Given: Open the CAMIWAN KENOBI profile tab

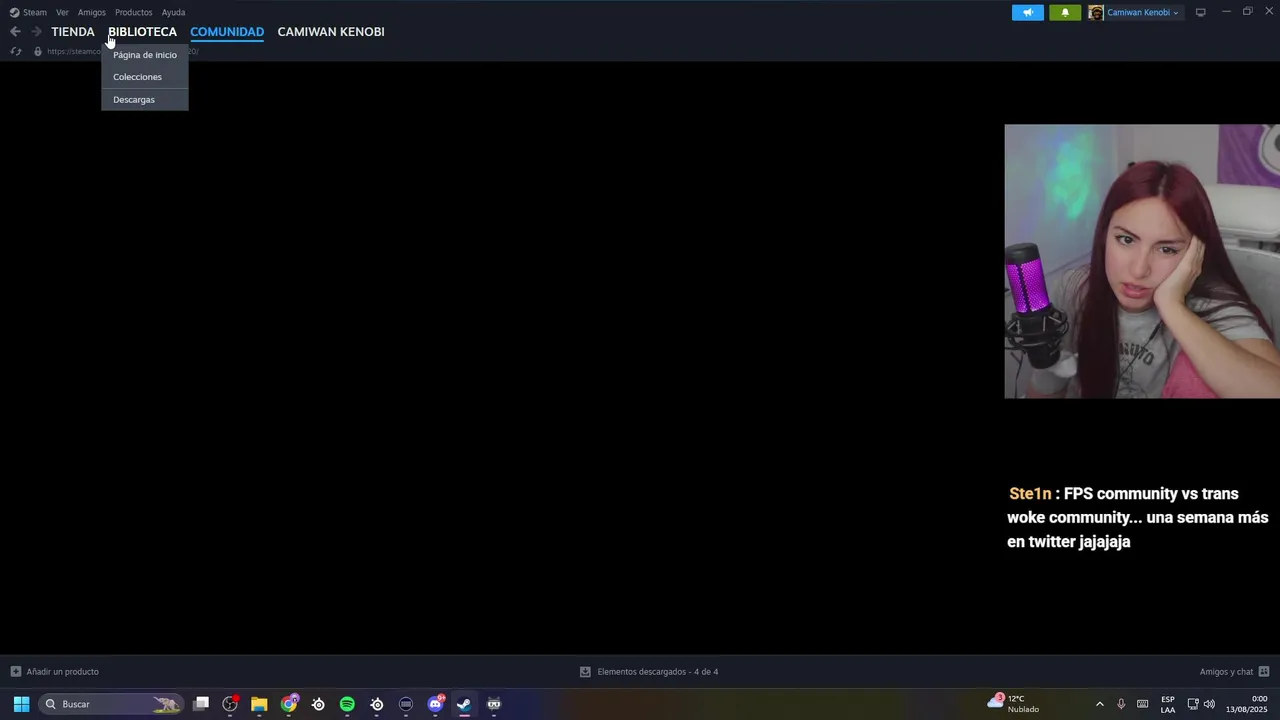Looking at the screenshot, I should [331, 32].
